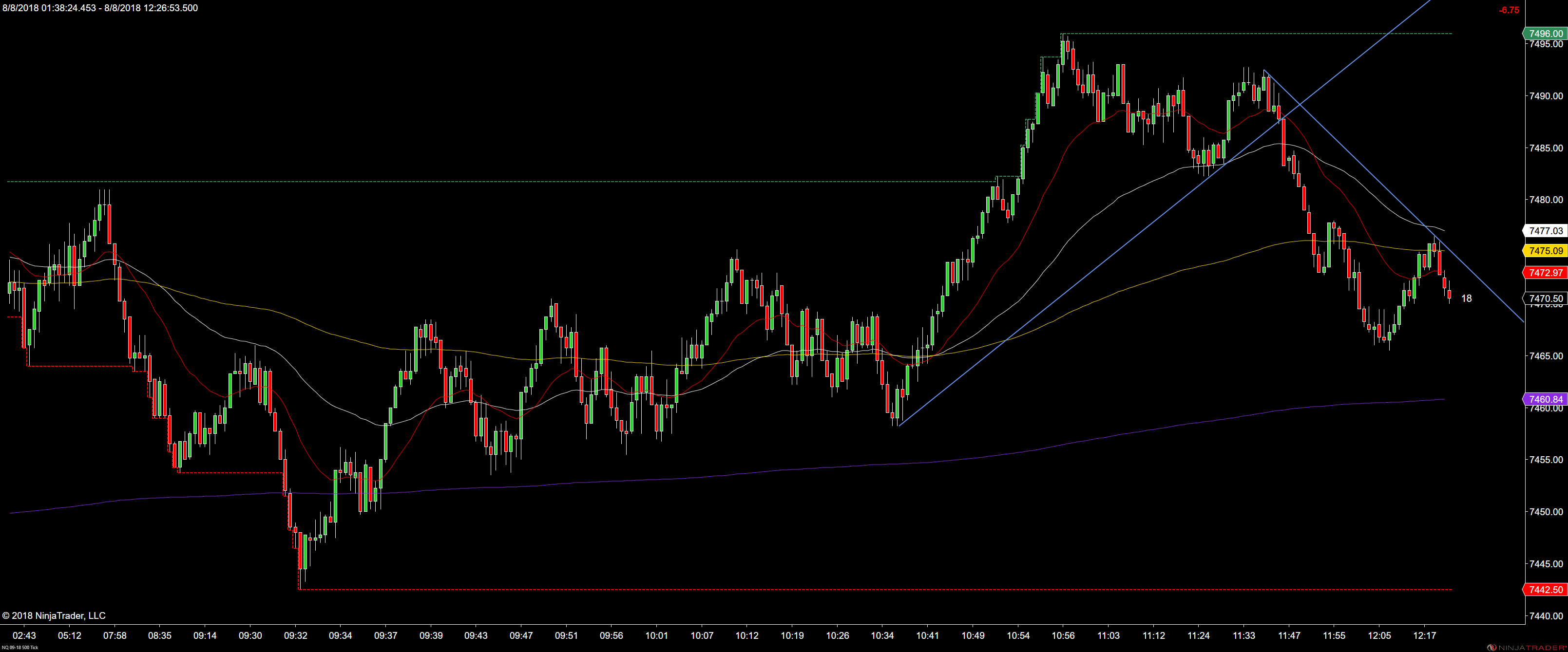Click the 09:43 time axis label
This screenshot has height=652, width=1568.
476,635
